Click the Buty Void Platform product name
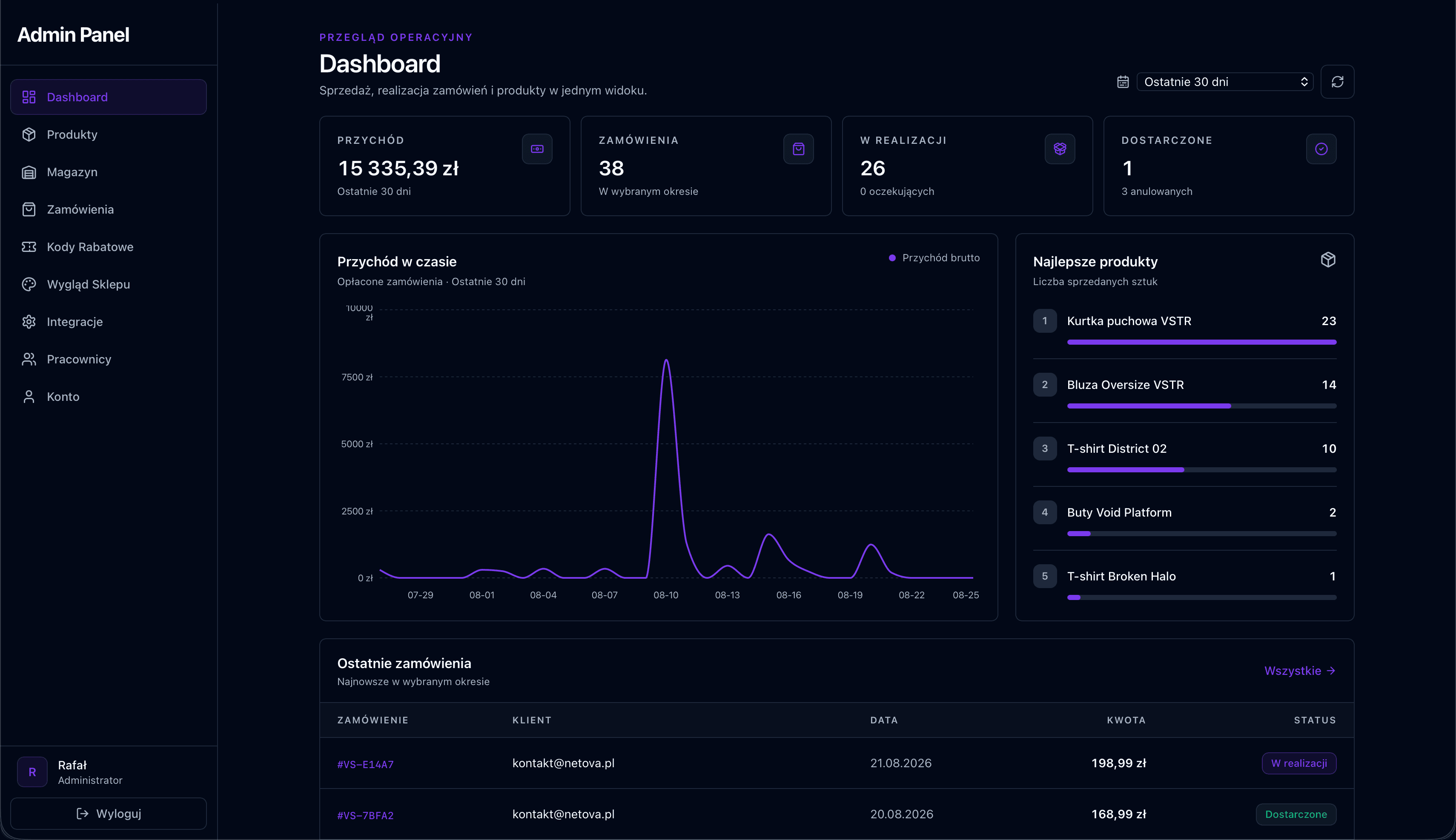 [1119, 512]
